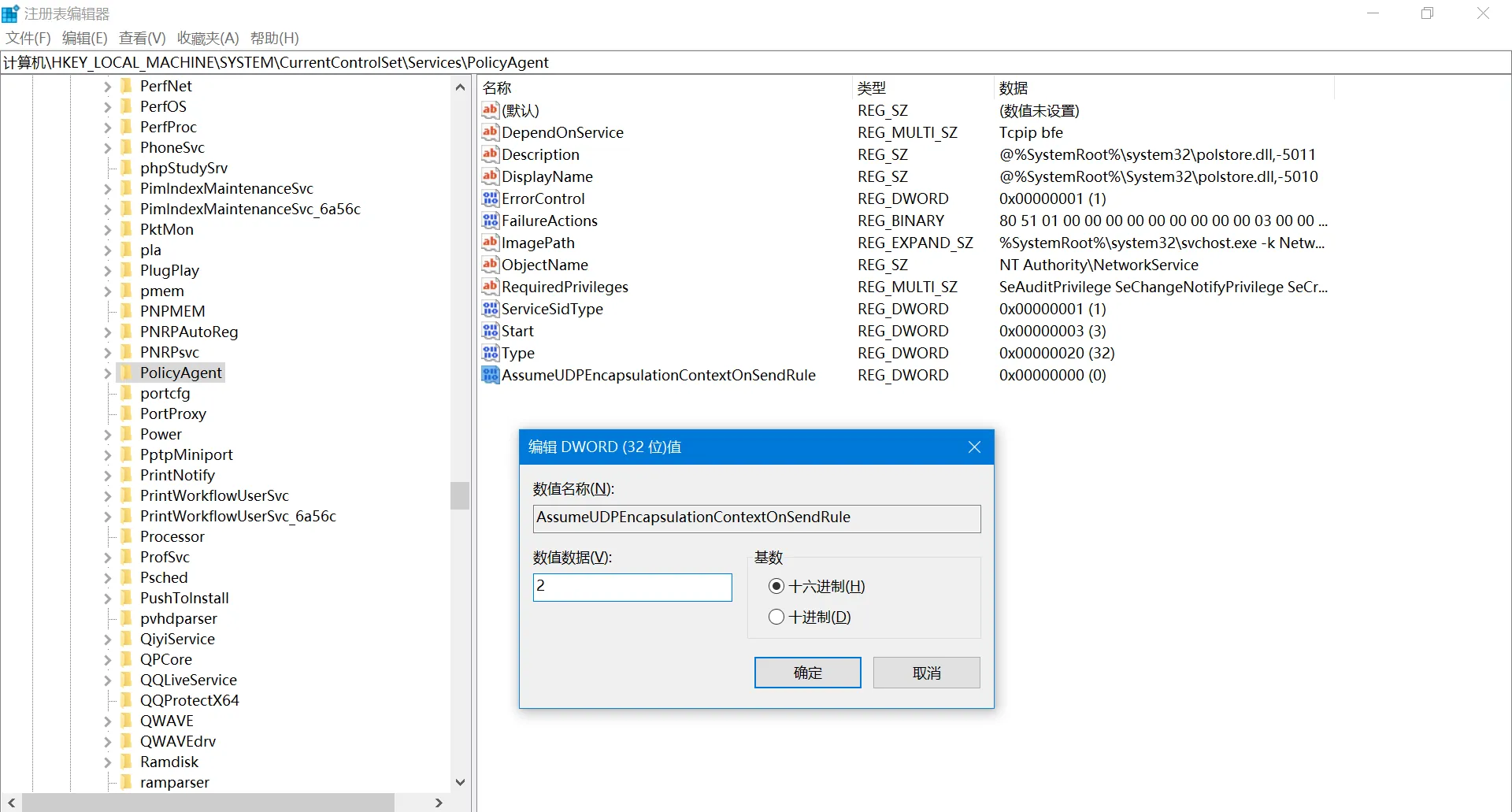Viewport: 1512px width, 812px height.
Task: Click the 取消 button to cancel
Action: [926, 673]
